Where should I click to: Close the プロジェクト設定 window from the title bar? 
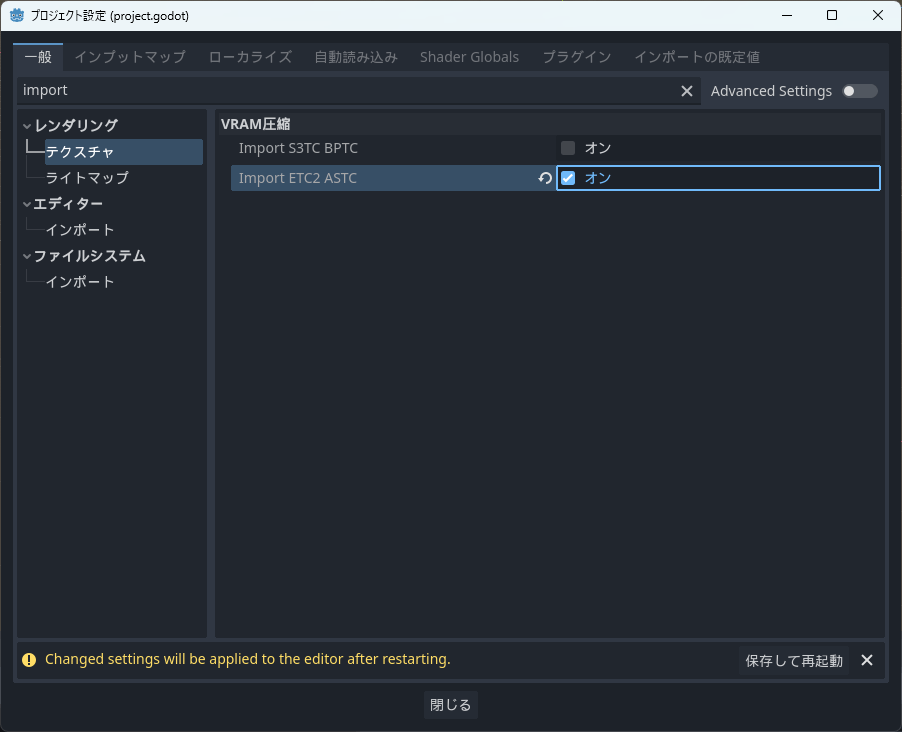877,16
